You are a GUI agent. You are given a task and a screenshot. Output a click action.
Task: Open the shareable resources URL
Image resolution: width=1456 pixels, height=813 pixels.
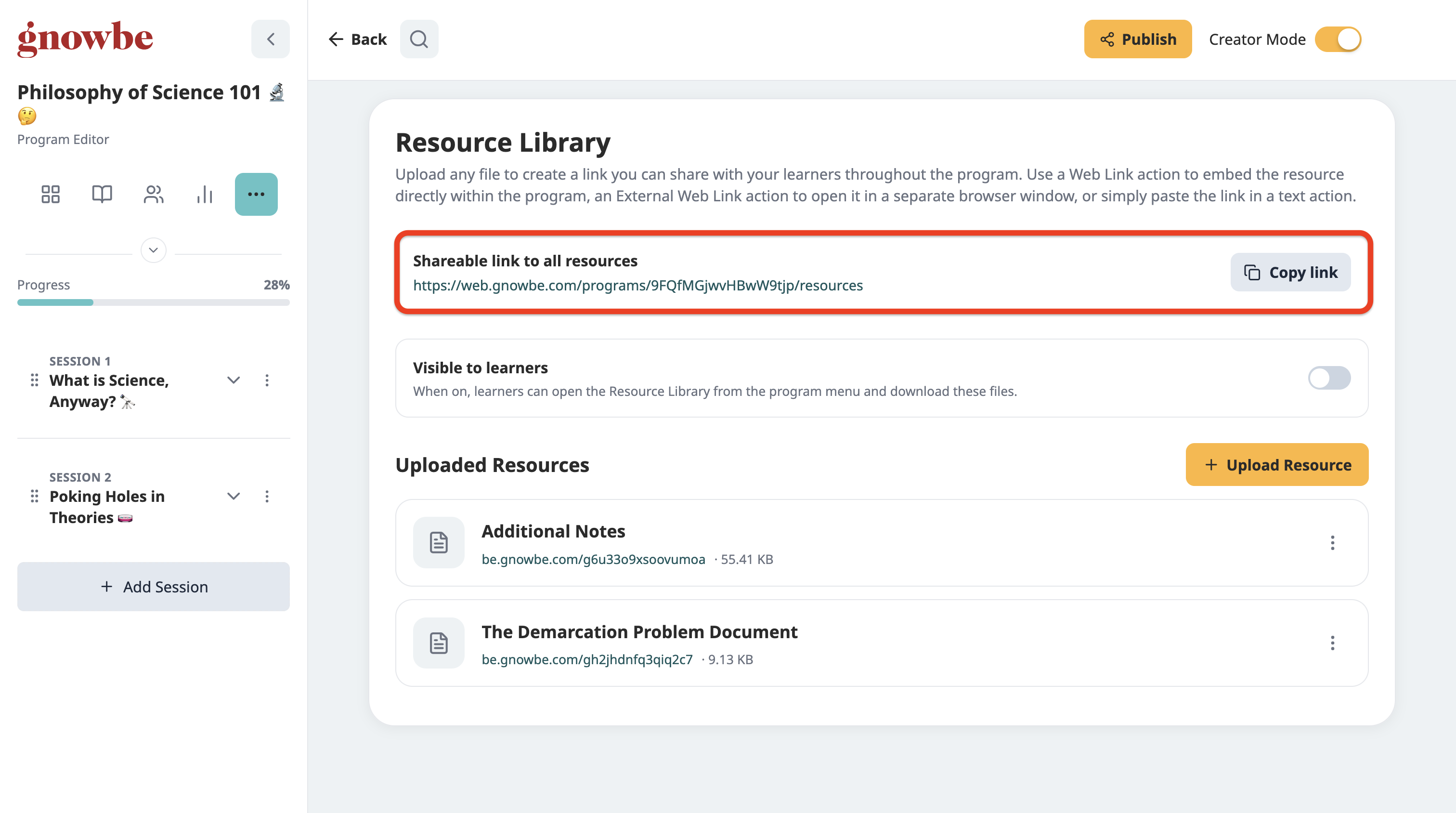click(x=637, y=286)
